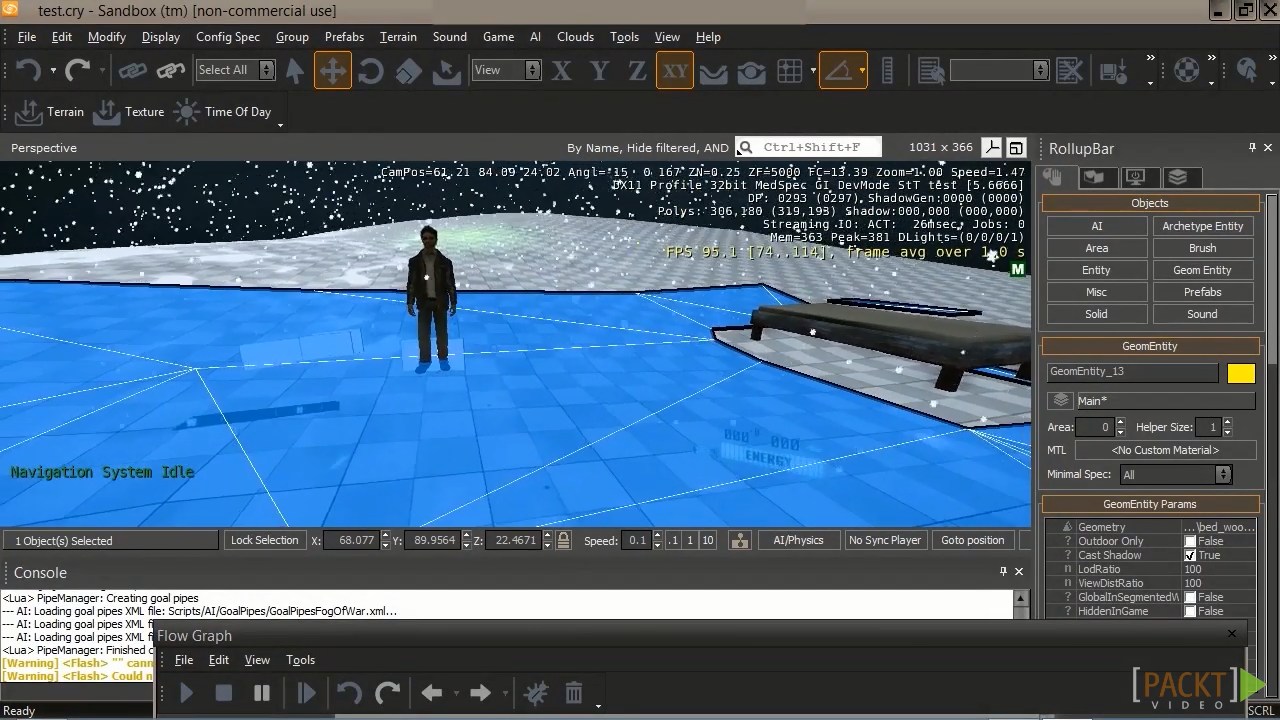Toggle the ruler tool
Screen dimensions: 1280x720
click(x=887, y=71)
